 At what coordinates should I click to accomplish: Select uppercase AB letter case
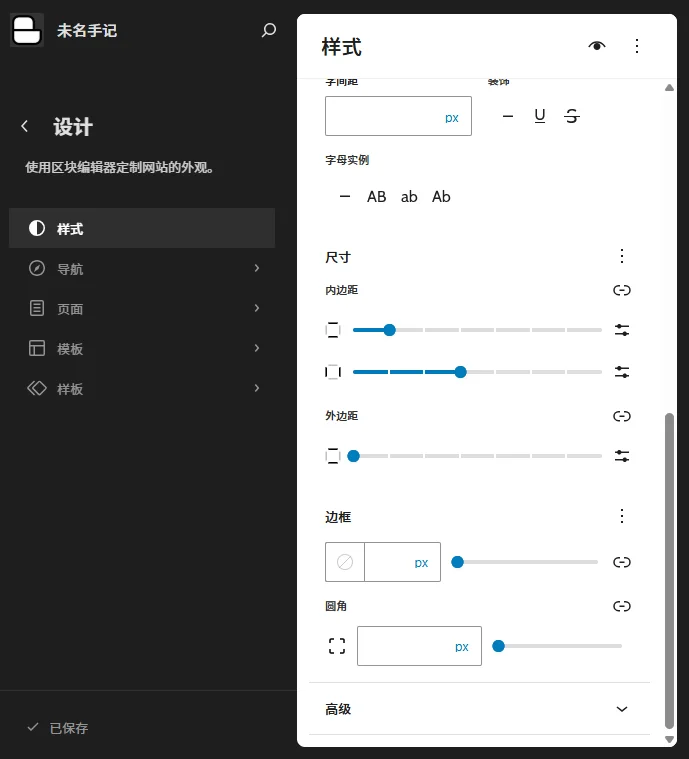pos(376,197)
